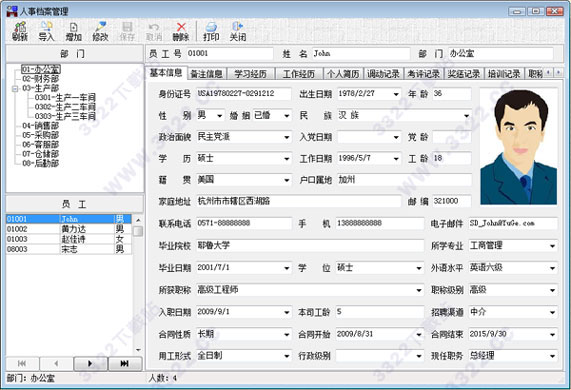Screen dimensions: 571x390
Task: Click the employee list vertical scrollbar
Action: pyautogui.click(x=138, y=284)
